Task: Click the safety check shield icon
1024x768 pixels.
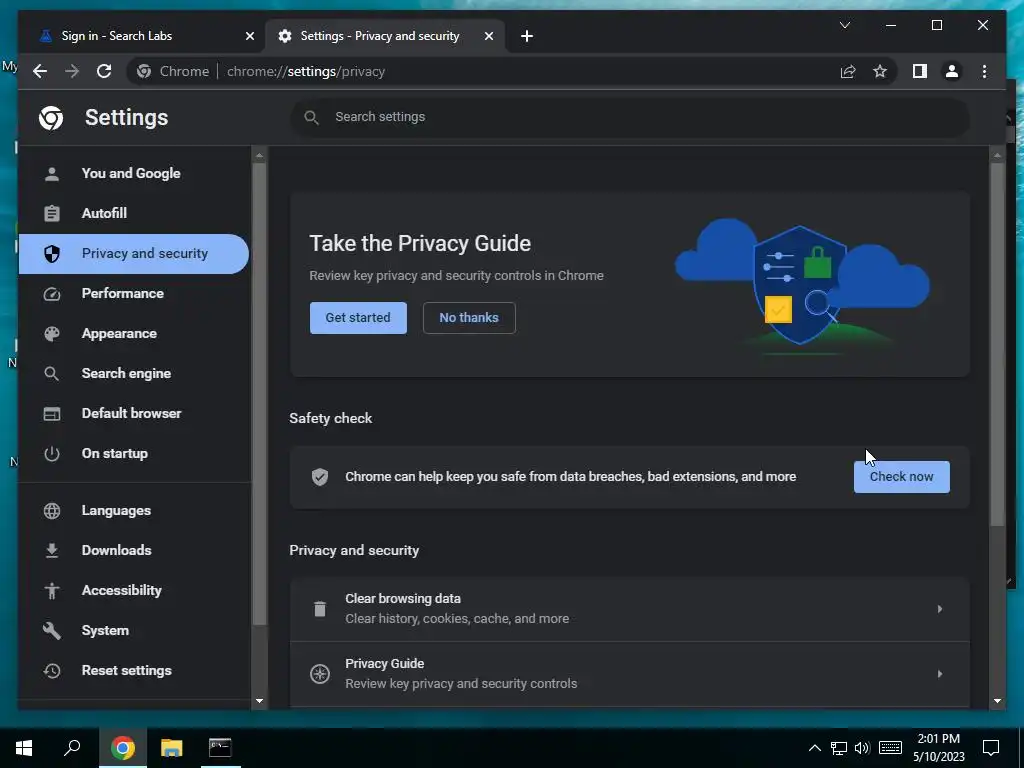Action: (319, 477)
